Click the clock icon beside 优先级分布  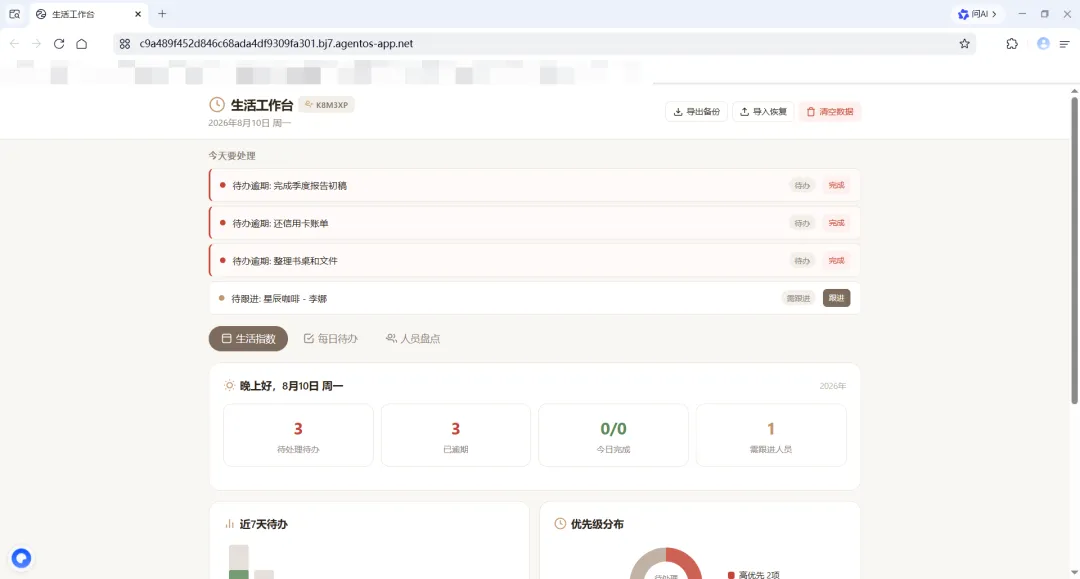point(561,524)
